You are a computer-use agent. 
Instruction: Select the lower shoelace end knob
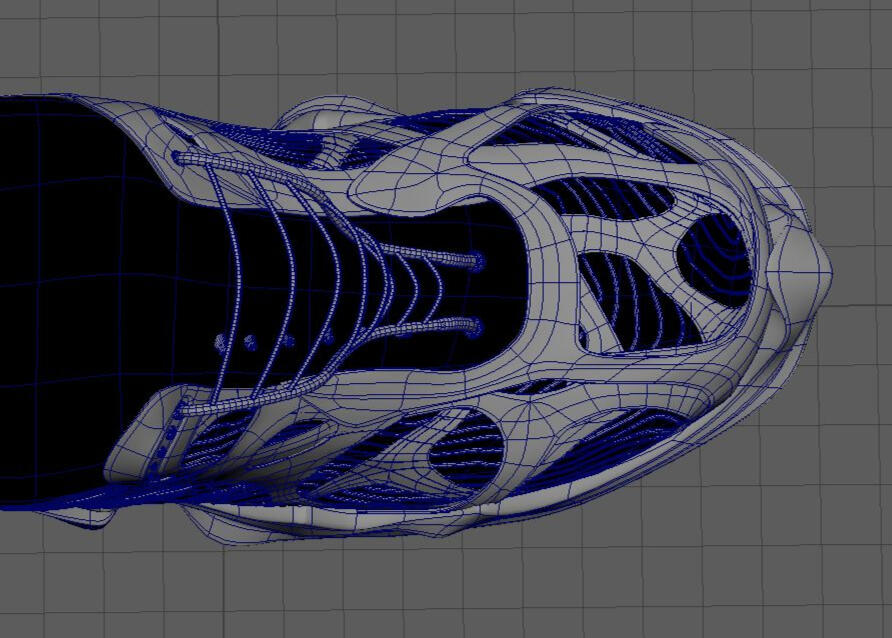tap(474, 326)
